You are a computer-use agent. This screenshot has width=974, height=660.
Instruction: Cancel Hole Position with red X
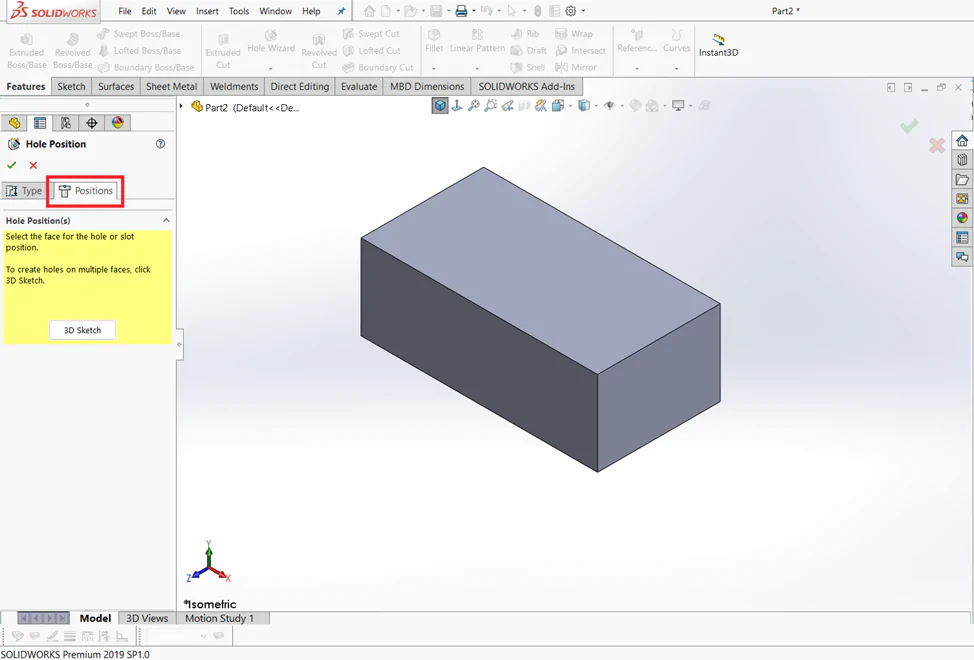(33, 165)
